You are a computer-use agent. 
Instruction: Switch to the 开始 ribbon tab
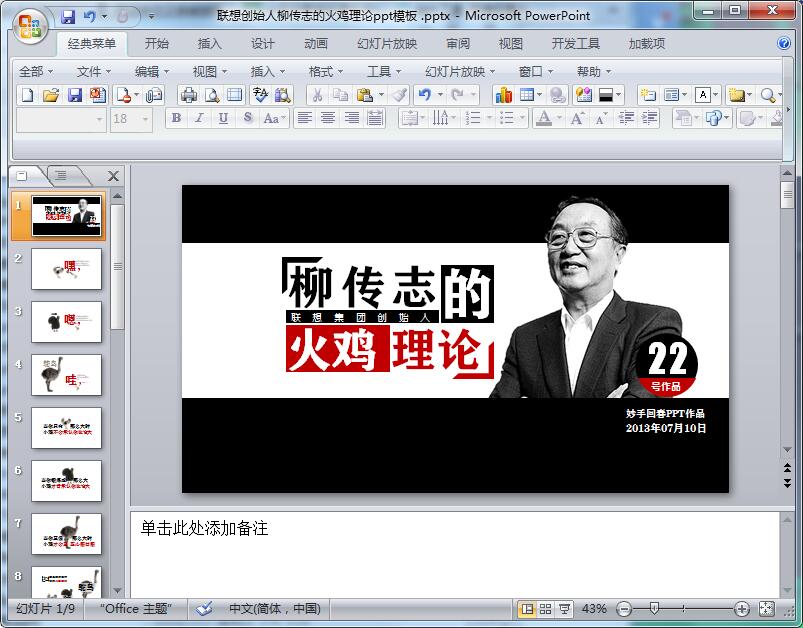pyautogui.click(x=156, y=44)
